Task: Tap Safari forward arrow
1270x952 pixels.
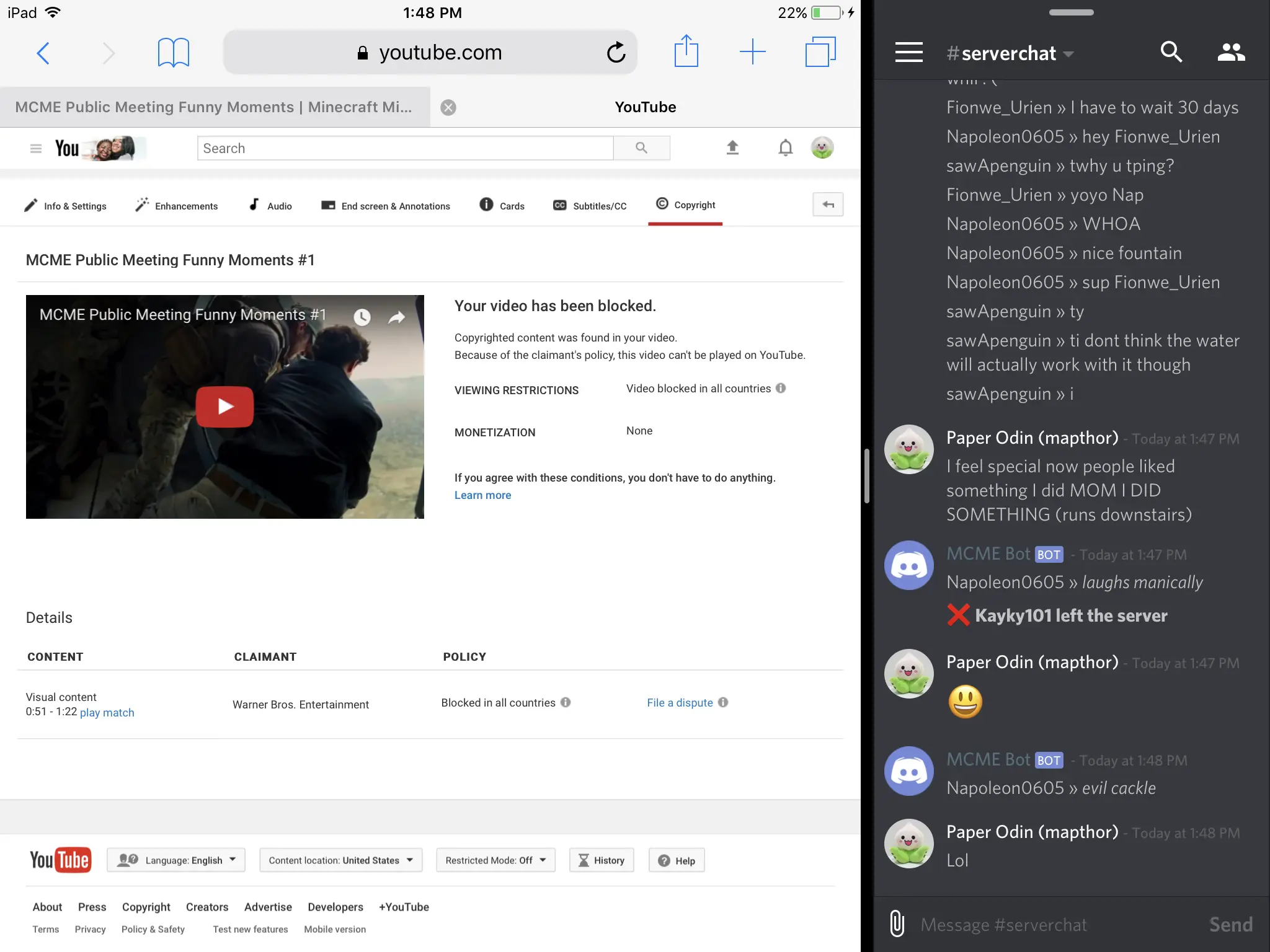Action: coord(109,53)
